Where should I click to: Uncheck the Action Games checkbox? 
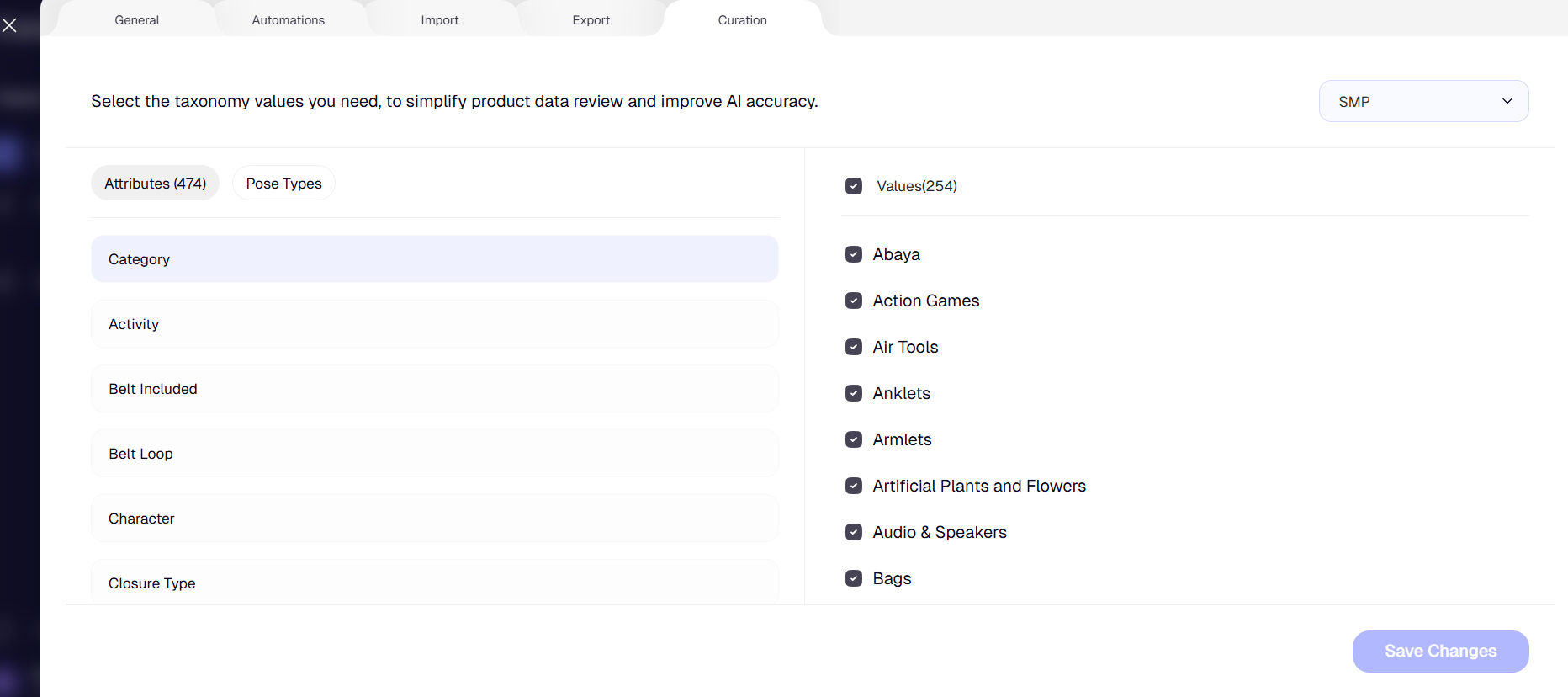[x=854, y=301]
